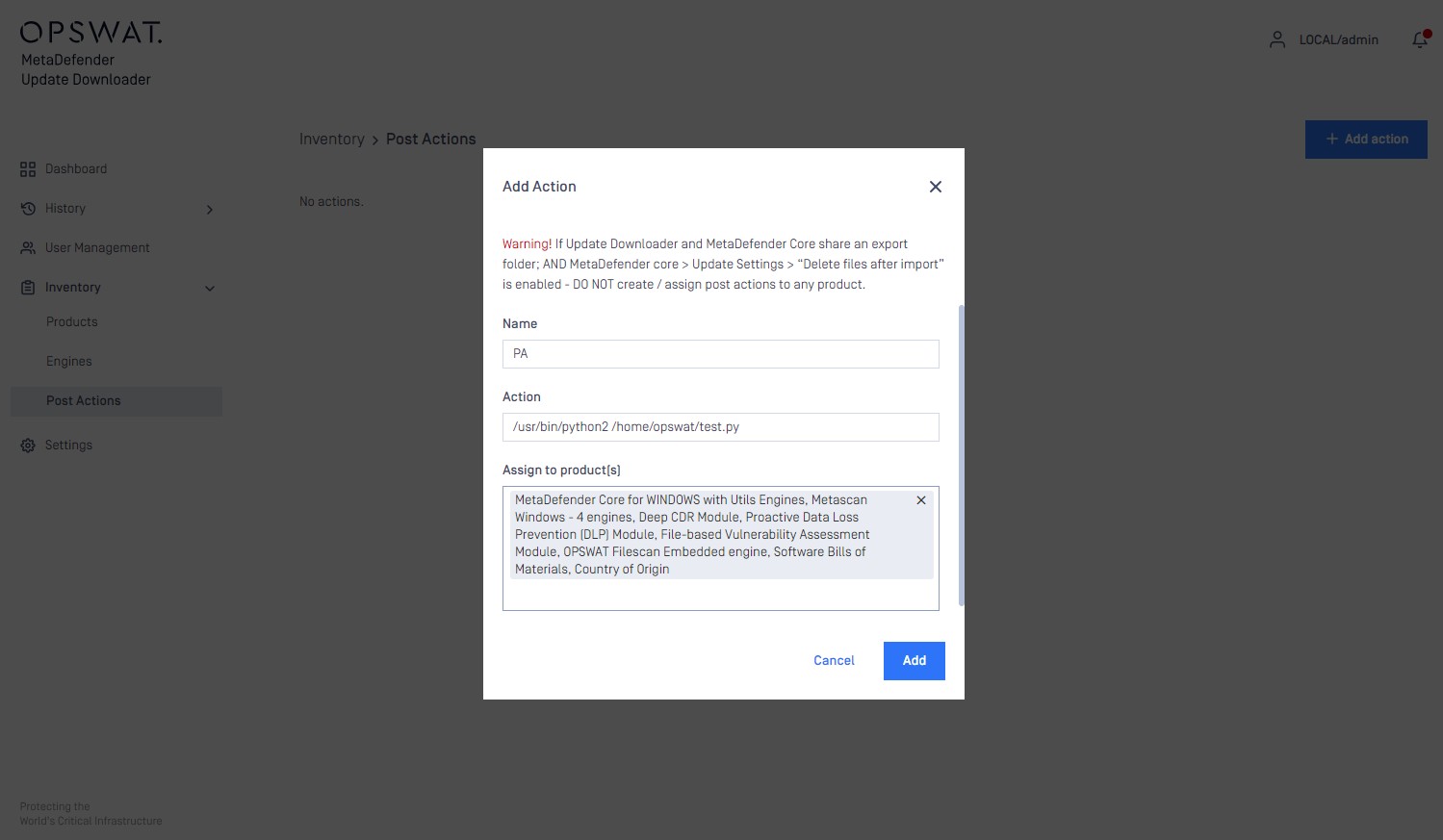Open the LOCAL/admin user profile icon
The width and height of the screenshot is (1443, 840).
[x=1276, y=39]
